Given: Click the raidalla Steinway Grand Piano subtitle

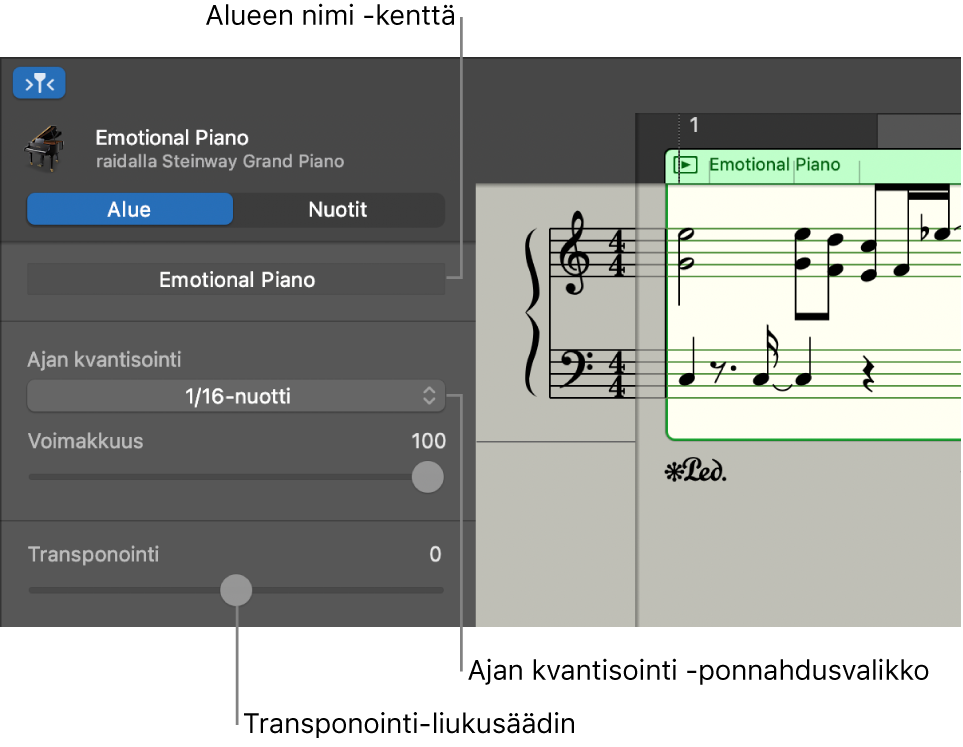Looking at the screenshot, I should [220, 162].
